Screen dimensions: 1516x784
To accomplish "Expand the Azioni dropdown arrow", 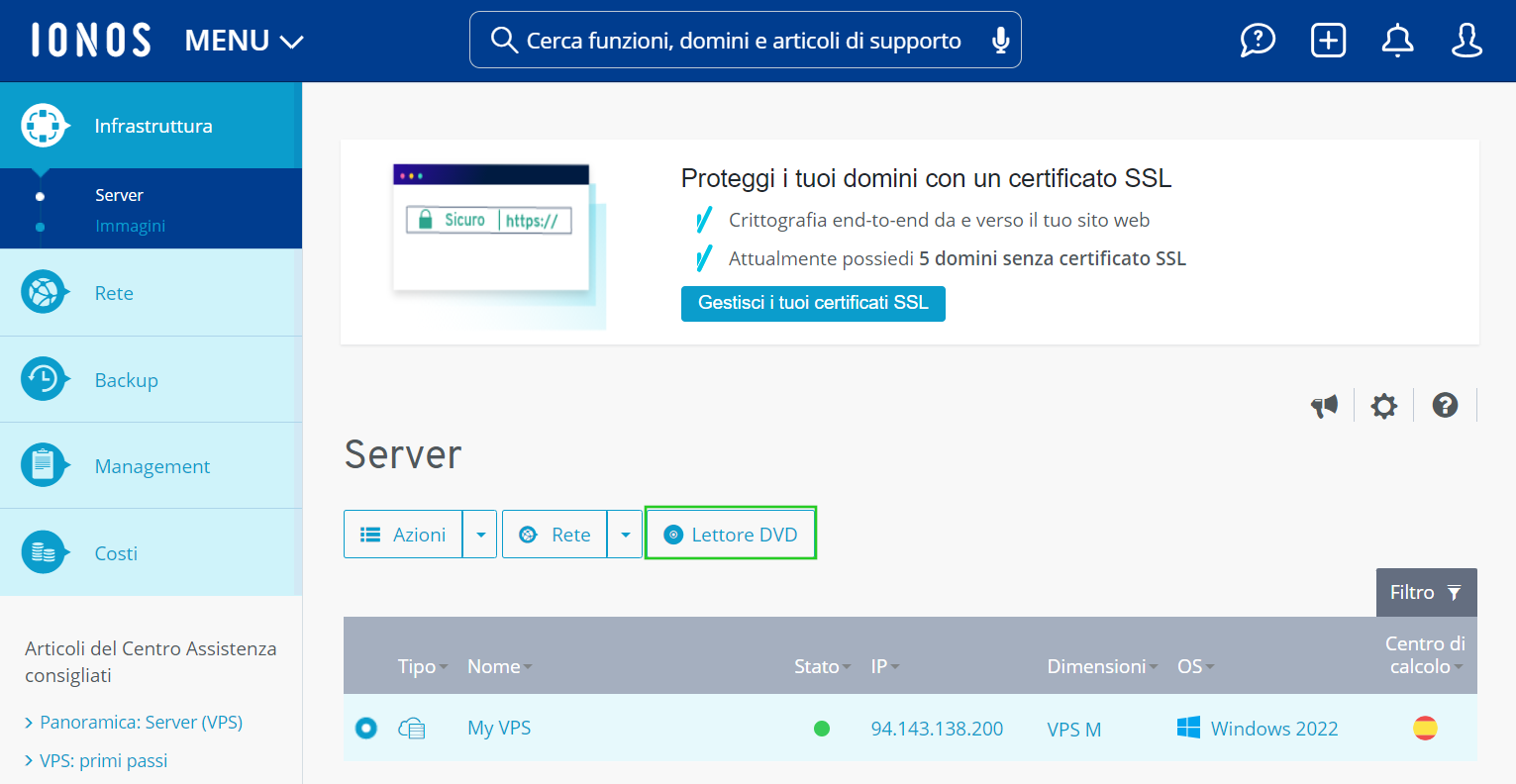I will (x=480, y=535).
